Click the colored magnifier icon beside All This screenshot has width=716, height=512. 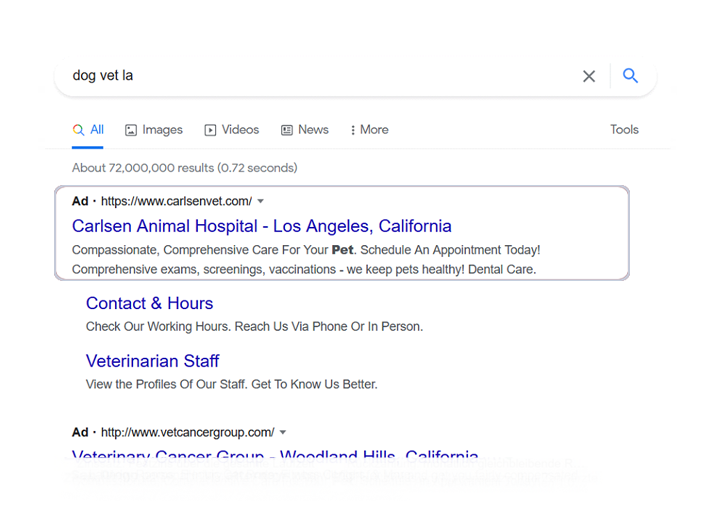78,130
